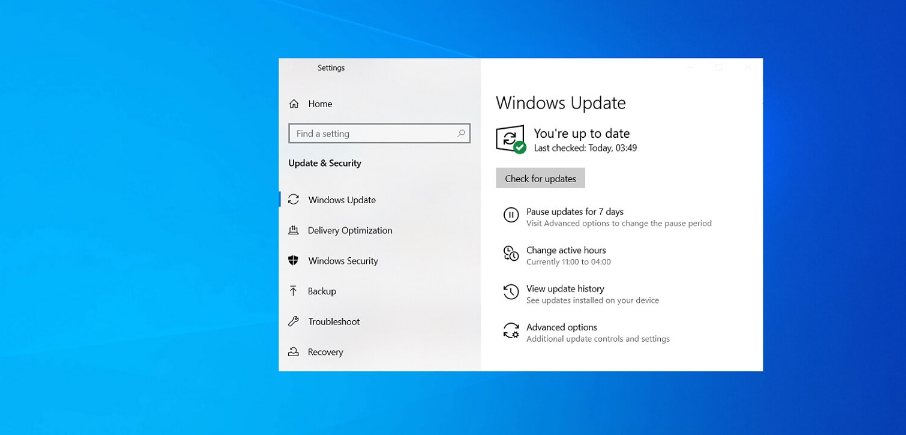Open Change active hours link text
The image size is (906, 435).
point(566,250)
